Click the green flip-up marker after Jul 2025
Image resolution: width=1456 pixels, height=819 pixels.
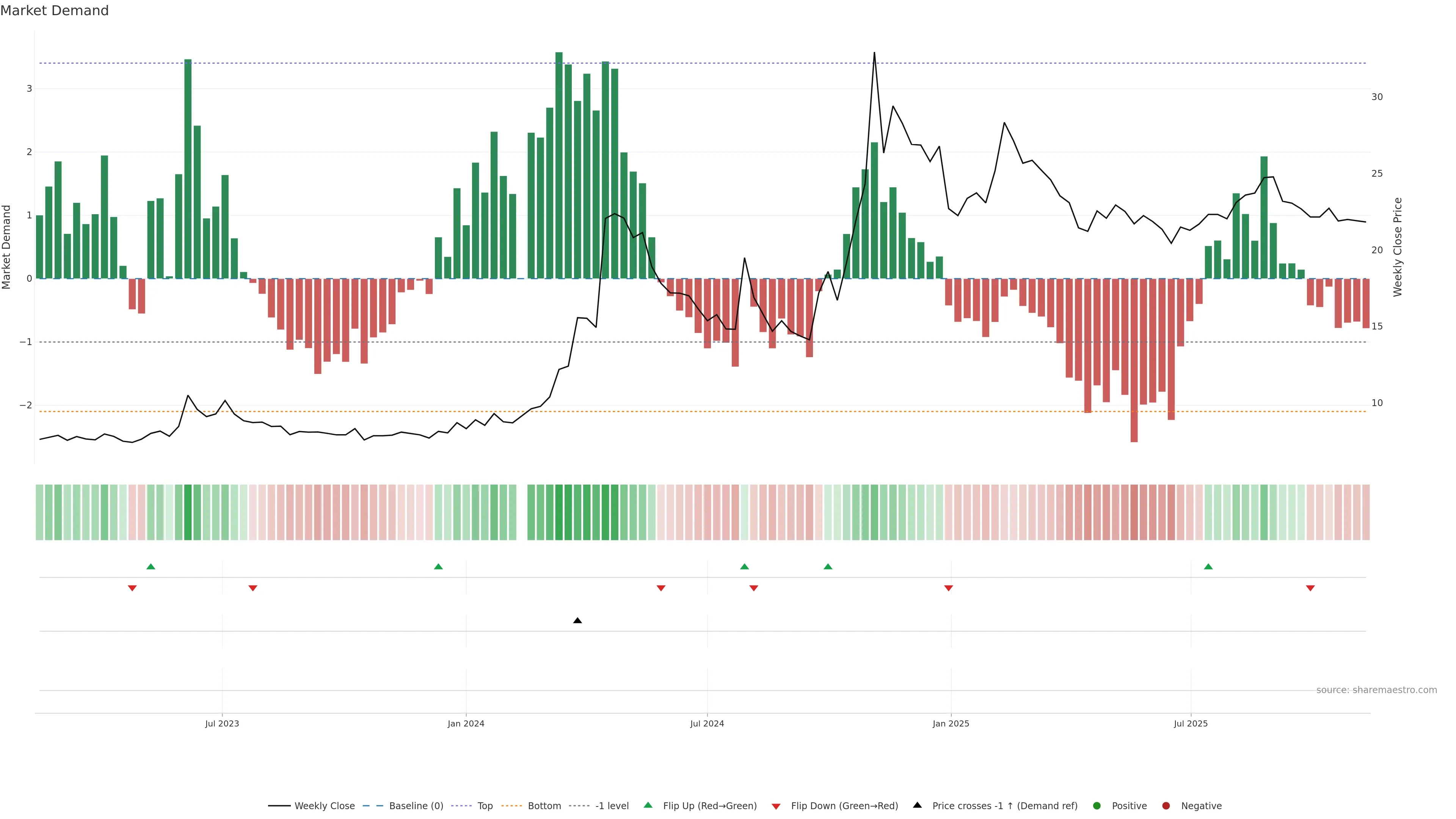tap(1208, 566)
